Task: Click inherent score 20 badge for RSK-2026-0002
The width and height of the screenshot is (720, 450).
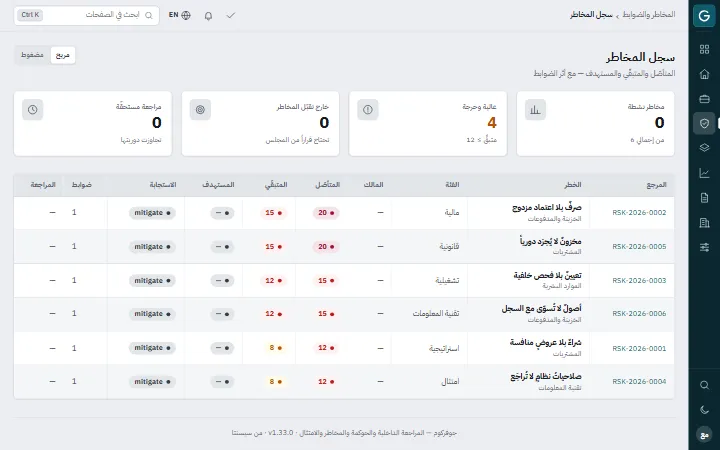Action: 326,213
